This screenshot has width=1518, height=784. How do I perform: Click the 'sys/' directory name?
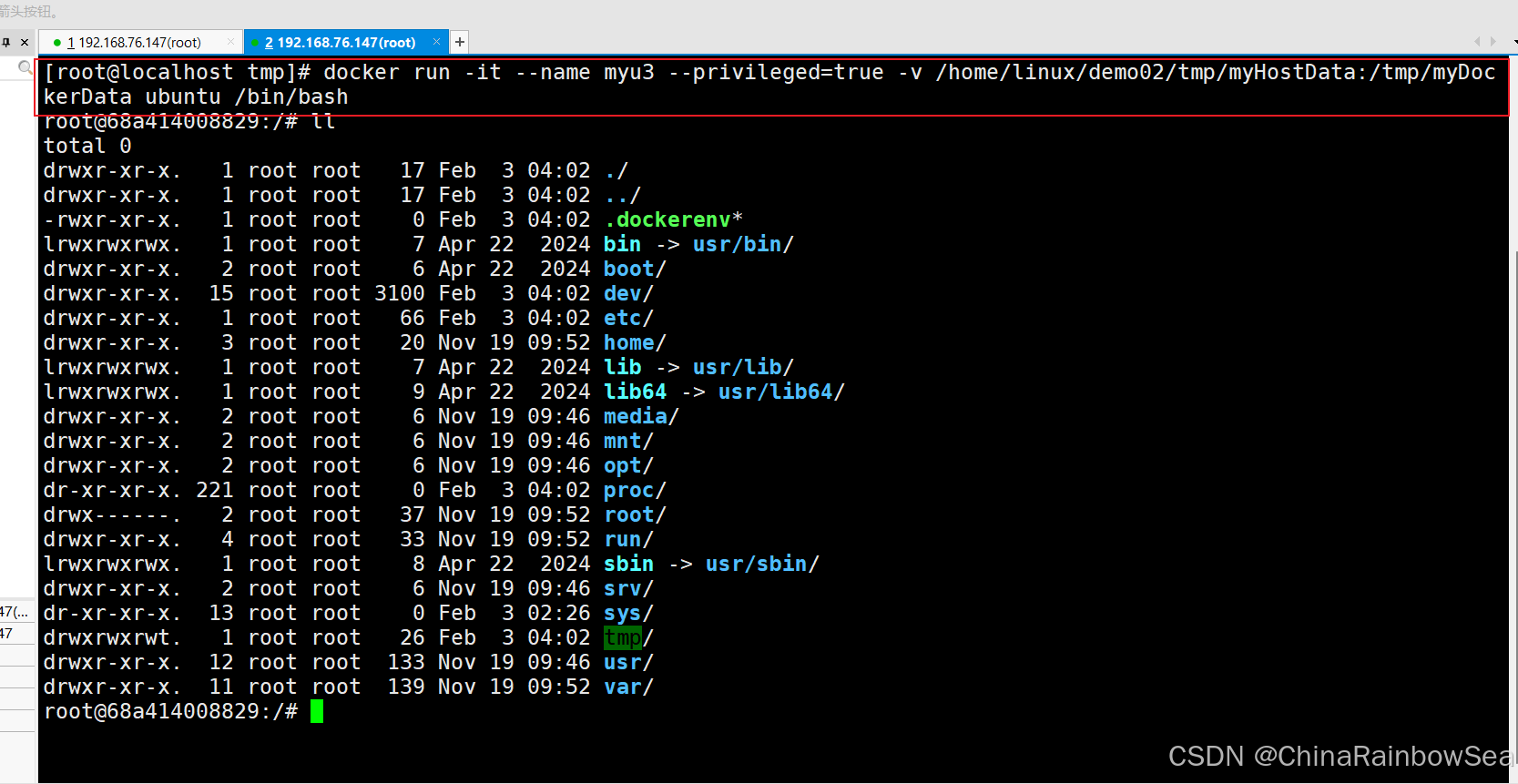tap(628, 613)
